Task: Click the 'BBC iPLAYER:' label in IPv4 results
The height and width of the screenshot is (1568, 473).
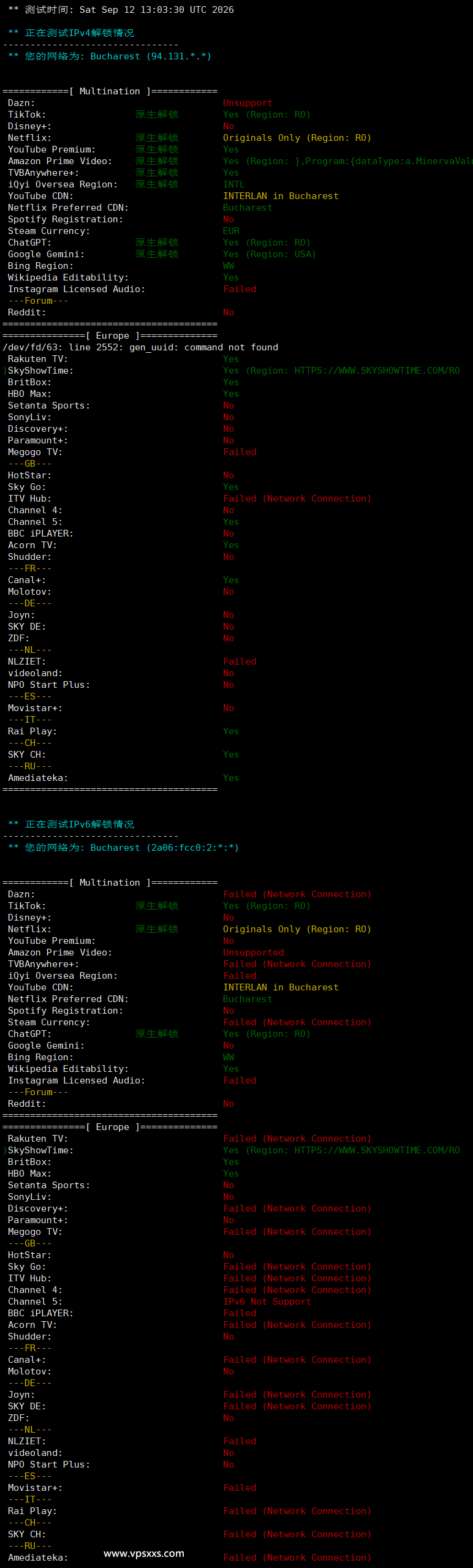Action: coord(40,533)
